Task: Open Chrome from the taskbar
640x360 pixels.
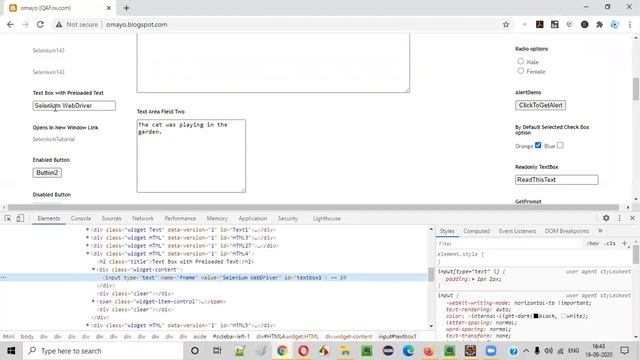Action: [282, 351]
